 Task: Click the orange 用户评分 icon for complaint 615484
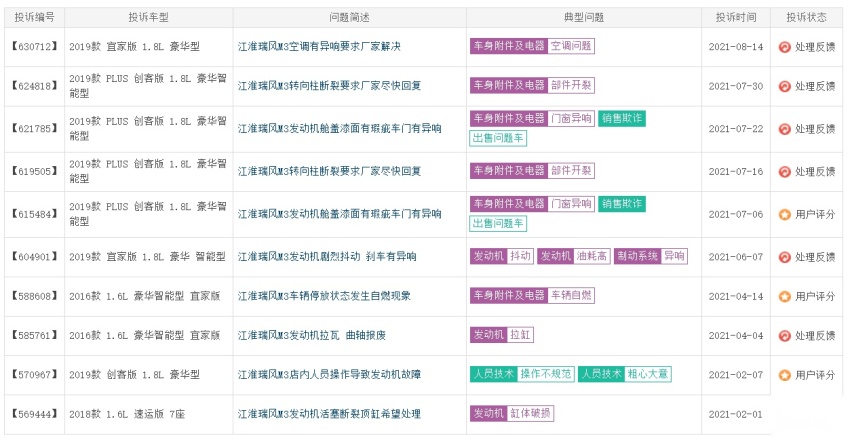[784, 214]
